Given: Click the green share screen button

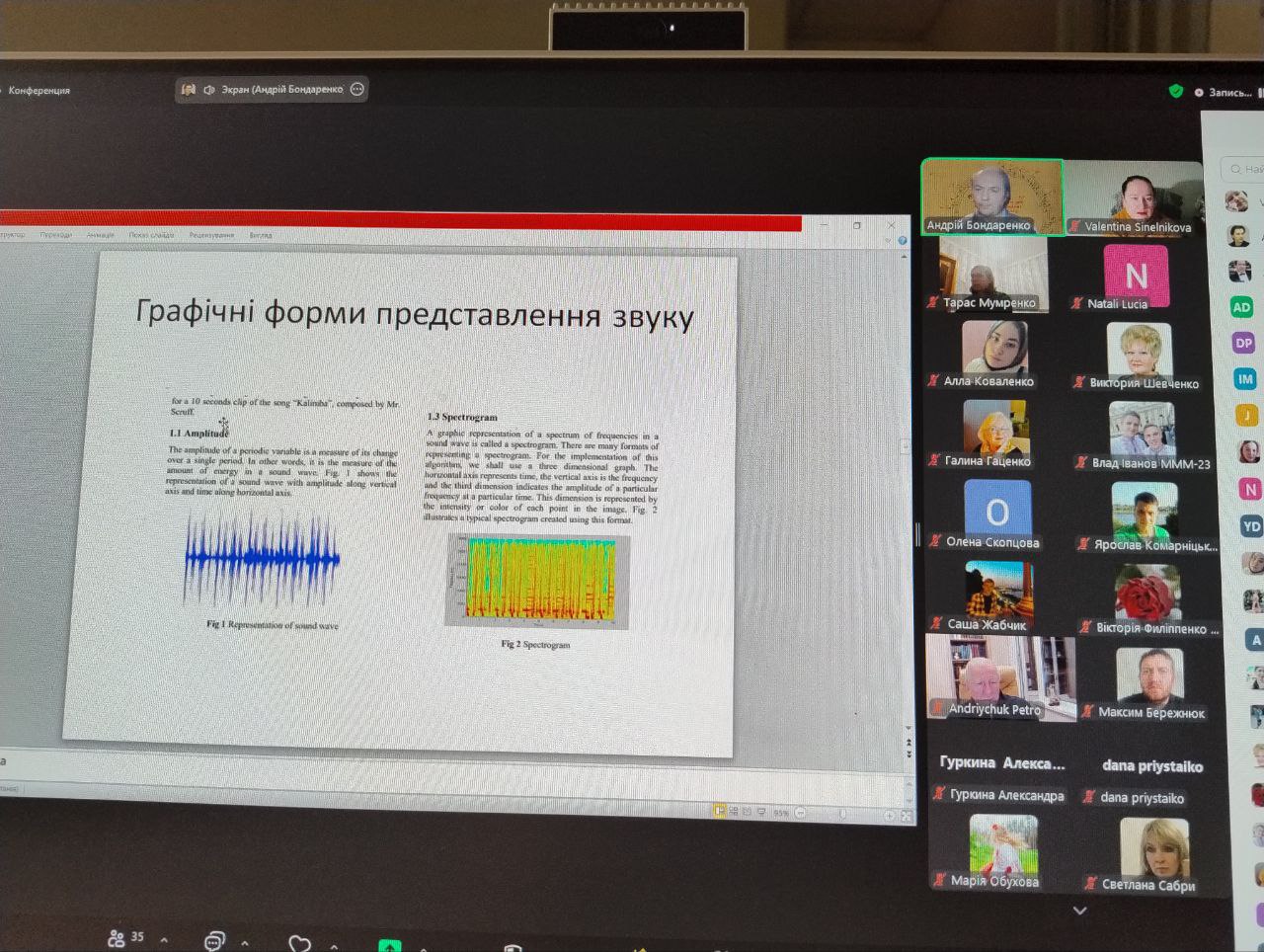Looking at the screenshot, I should pos(390,946).
